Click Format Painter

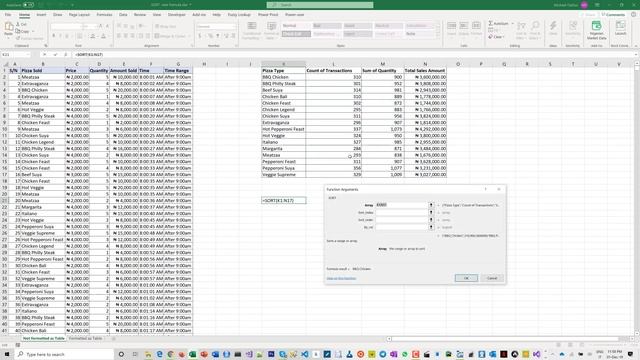pyautogui.click(x=29, y=38)
